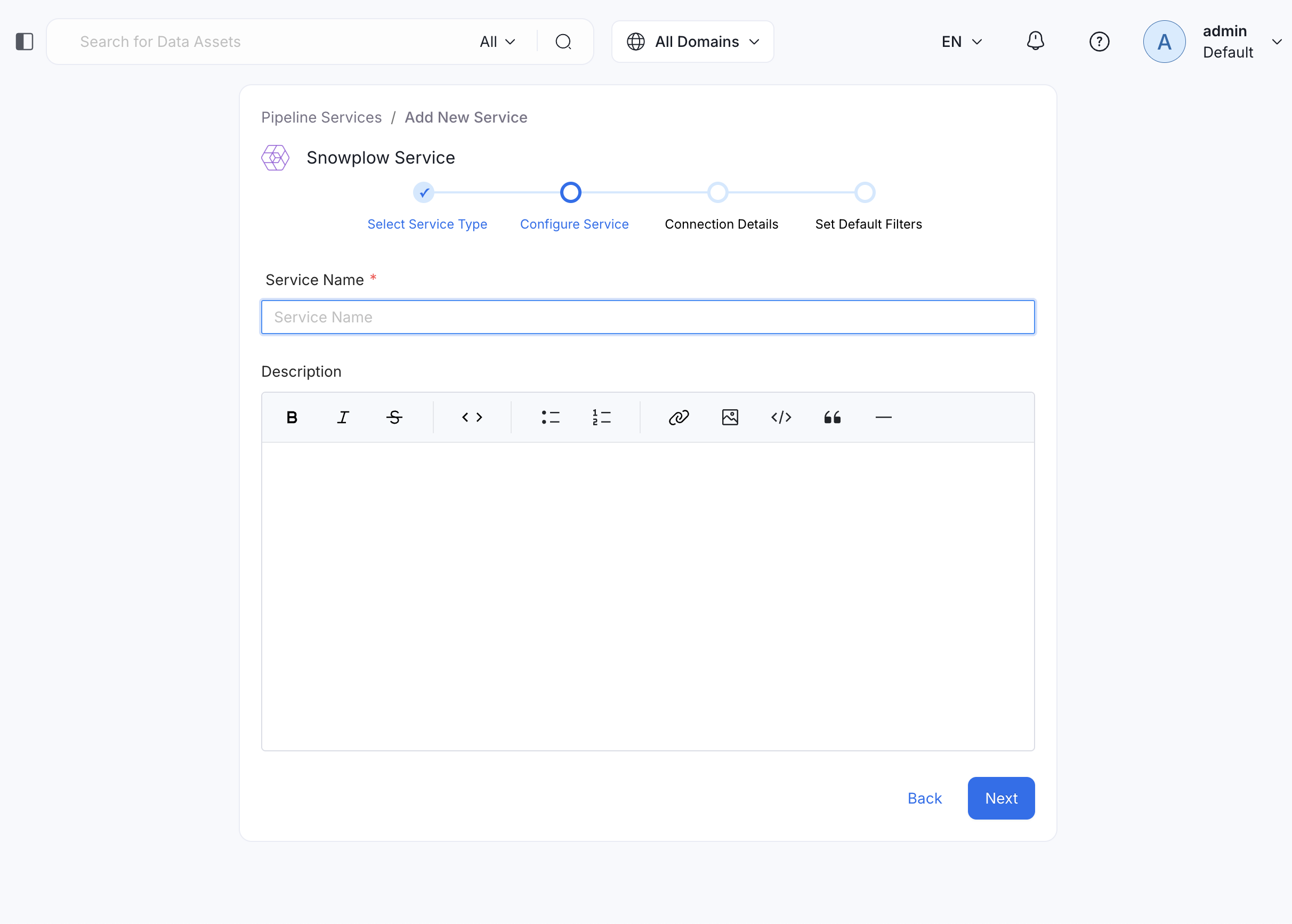Toggle the left sidebar panel
The image size is (1292, 924).
[x=25, y=42]
